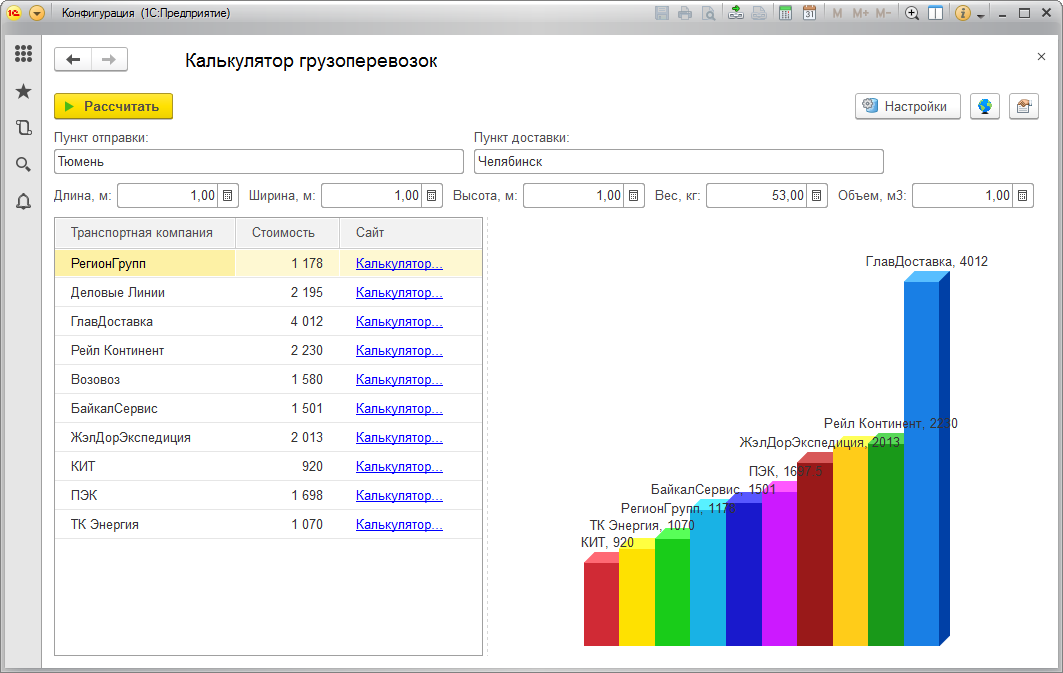This screenshot has width=1063, height=673.
Task: Sort by Стоимость column header
Action: pos(287,232)
